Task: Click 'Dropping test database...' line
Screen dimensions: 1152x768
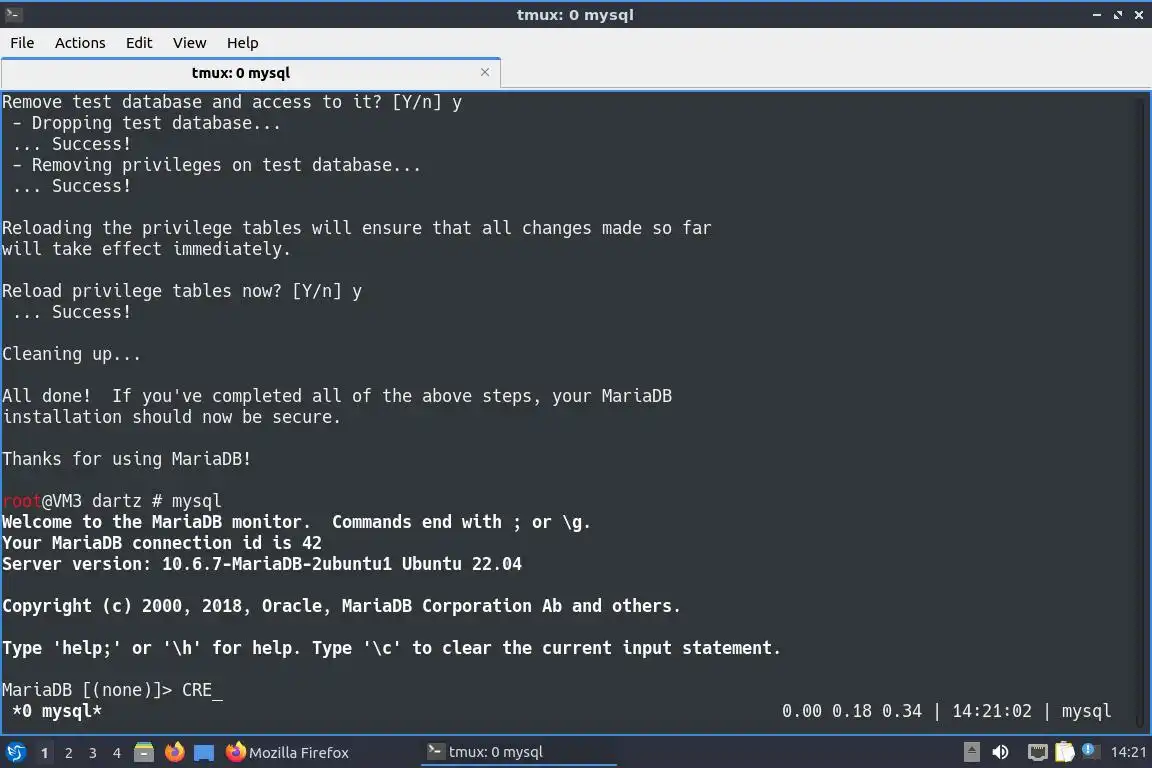Action: point(146,123)
